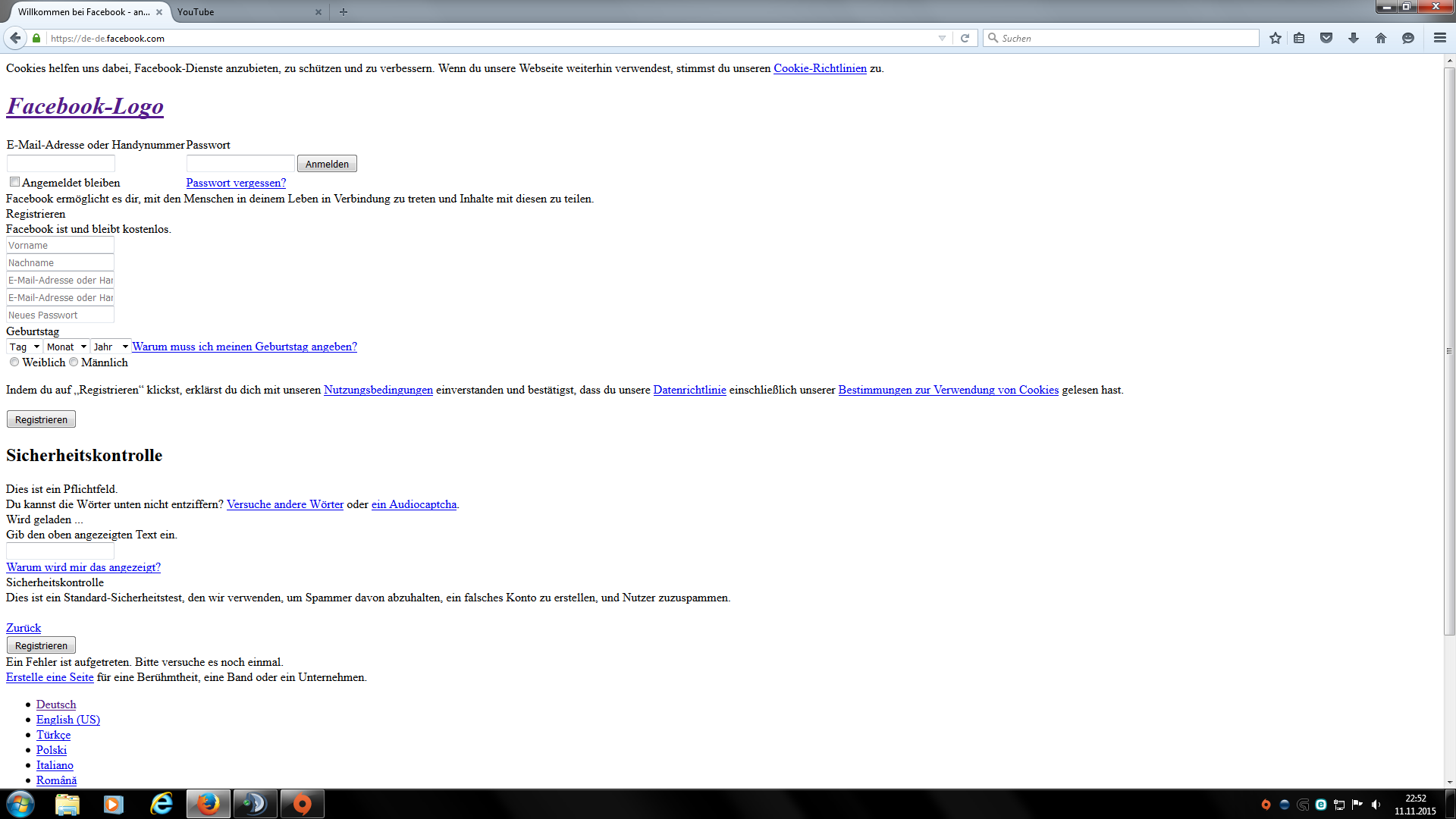Image resolution: width=1456 pixels, height=819 pixels.
Task: Click the 'Anmelden' login button
Action: pos(327,164)
